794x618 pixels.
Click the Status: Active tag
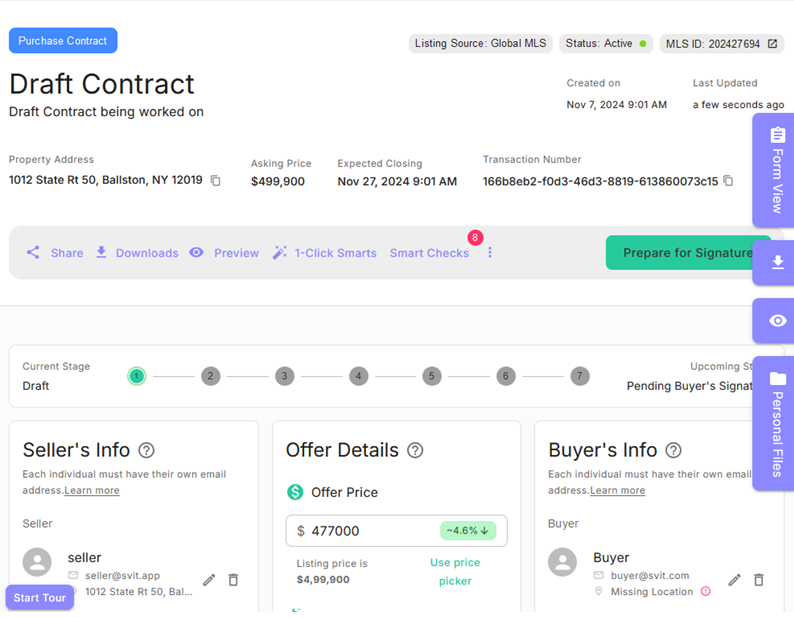[606, 44]
